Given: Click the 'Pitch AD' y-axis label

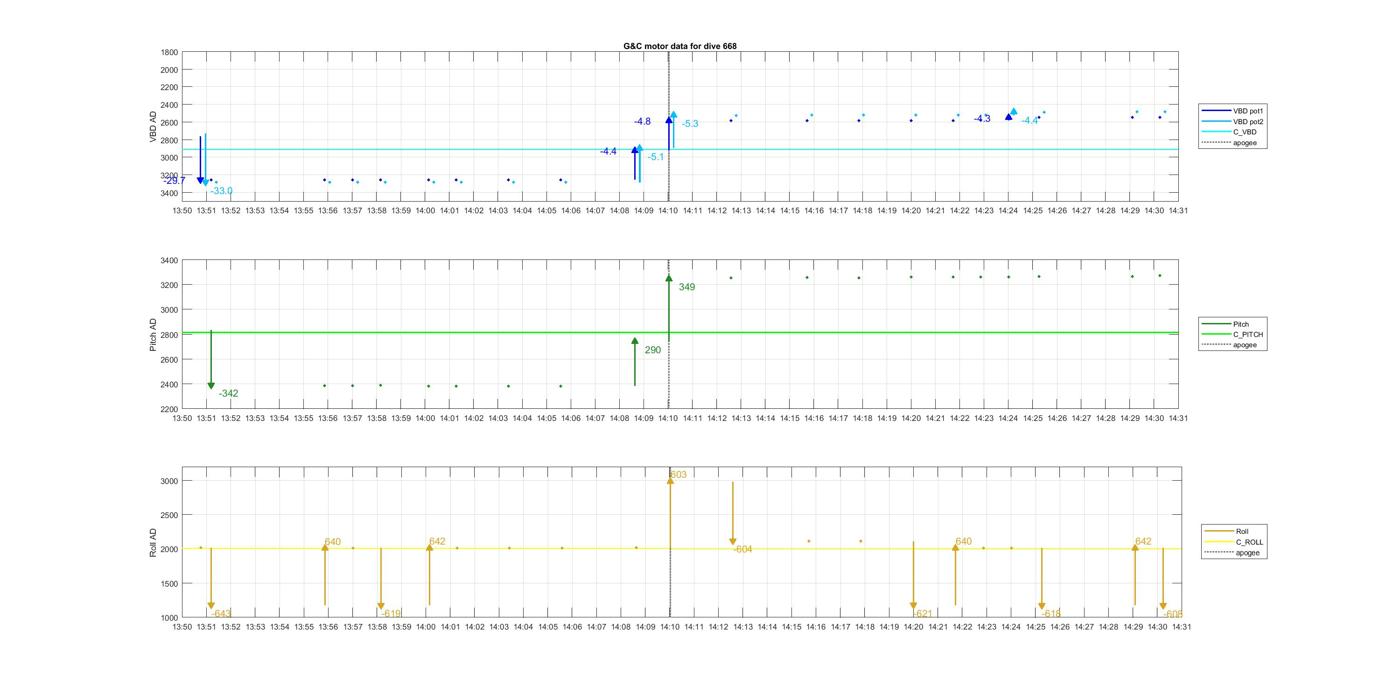Looking at the screenshot, I should click(x=154, y=335).
